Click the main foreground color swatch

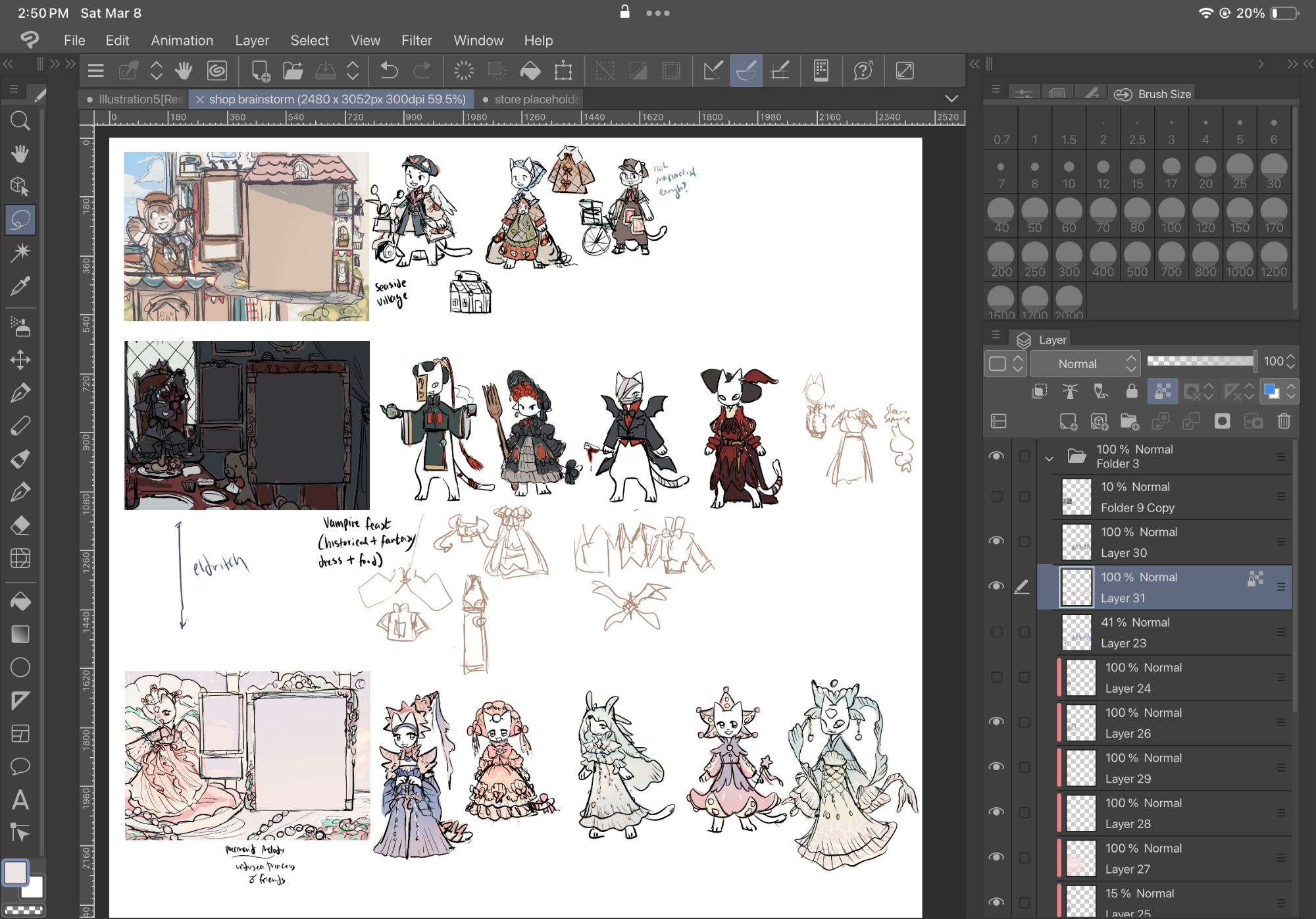[15, 873]
